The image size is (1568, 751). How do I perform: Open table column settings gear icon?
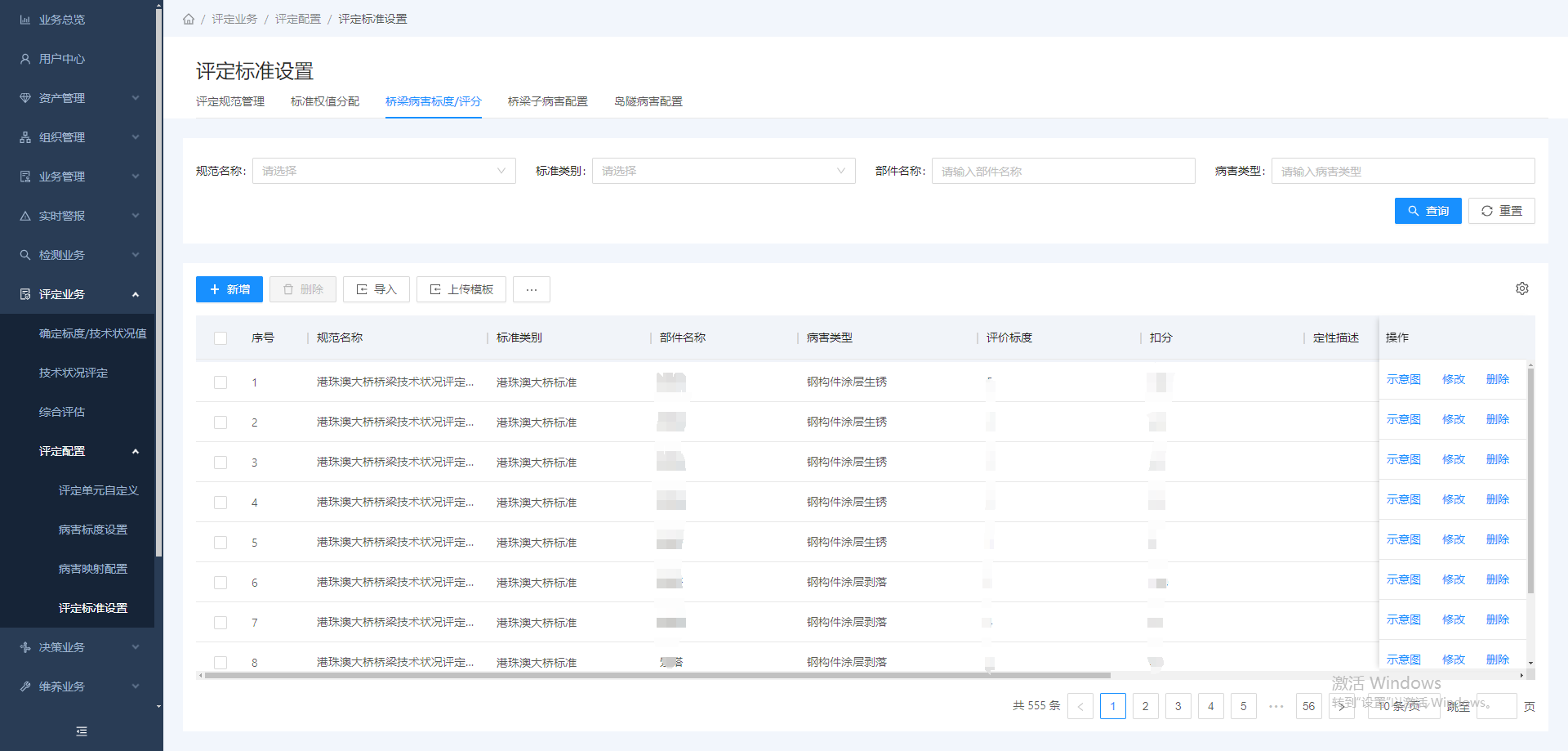pyautogui.click(x=1522, y=288)
